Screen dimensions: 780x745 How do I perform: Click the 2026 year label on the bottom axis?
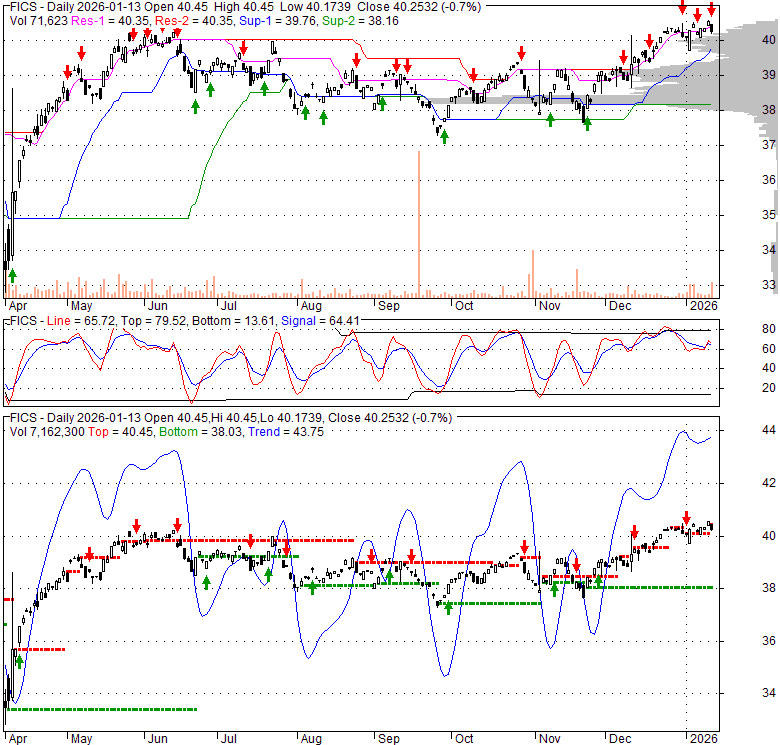pyautogui.click(x=702, y=738)
